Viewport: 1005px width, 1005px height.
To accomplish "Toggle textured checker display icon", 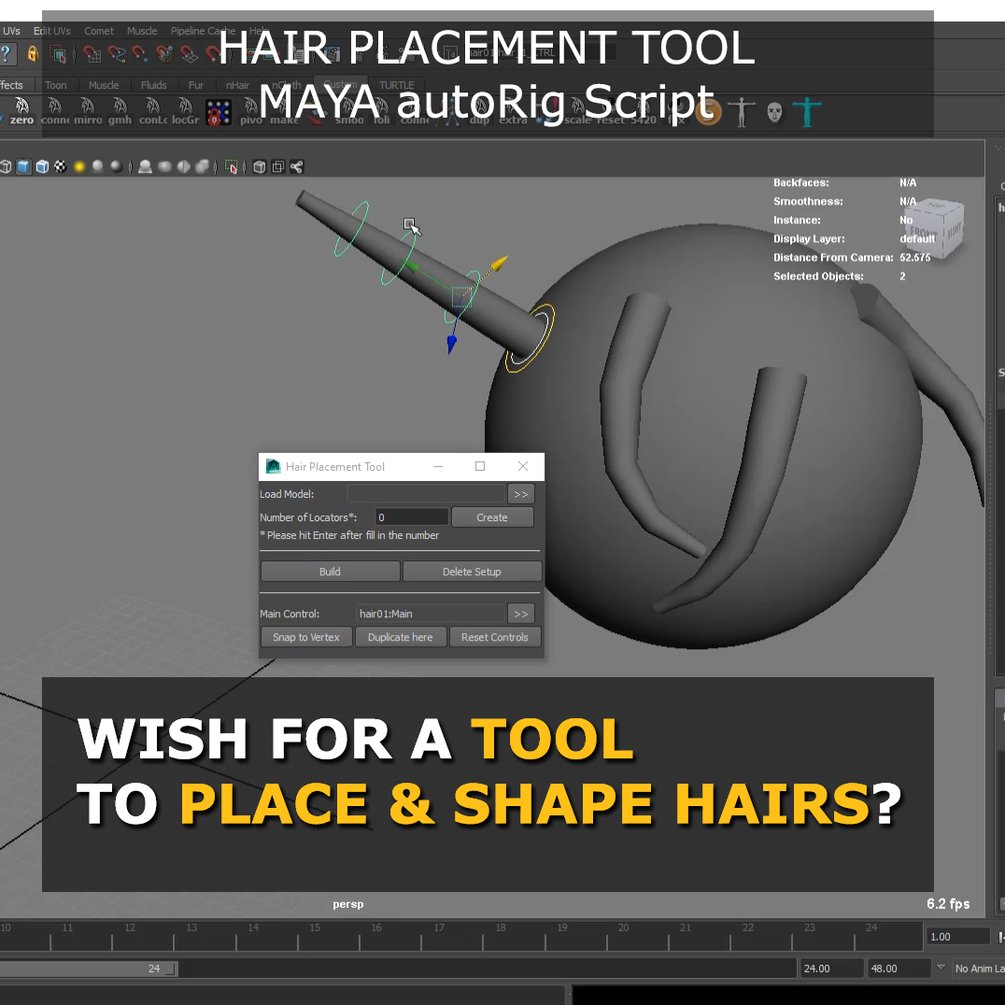I will click(x=60, y=167).
